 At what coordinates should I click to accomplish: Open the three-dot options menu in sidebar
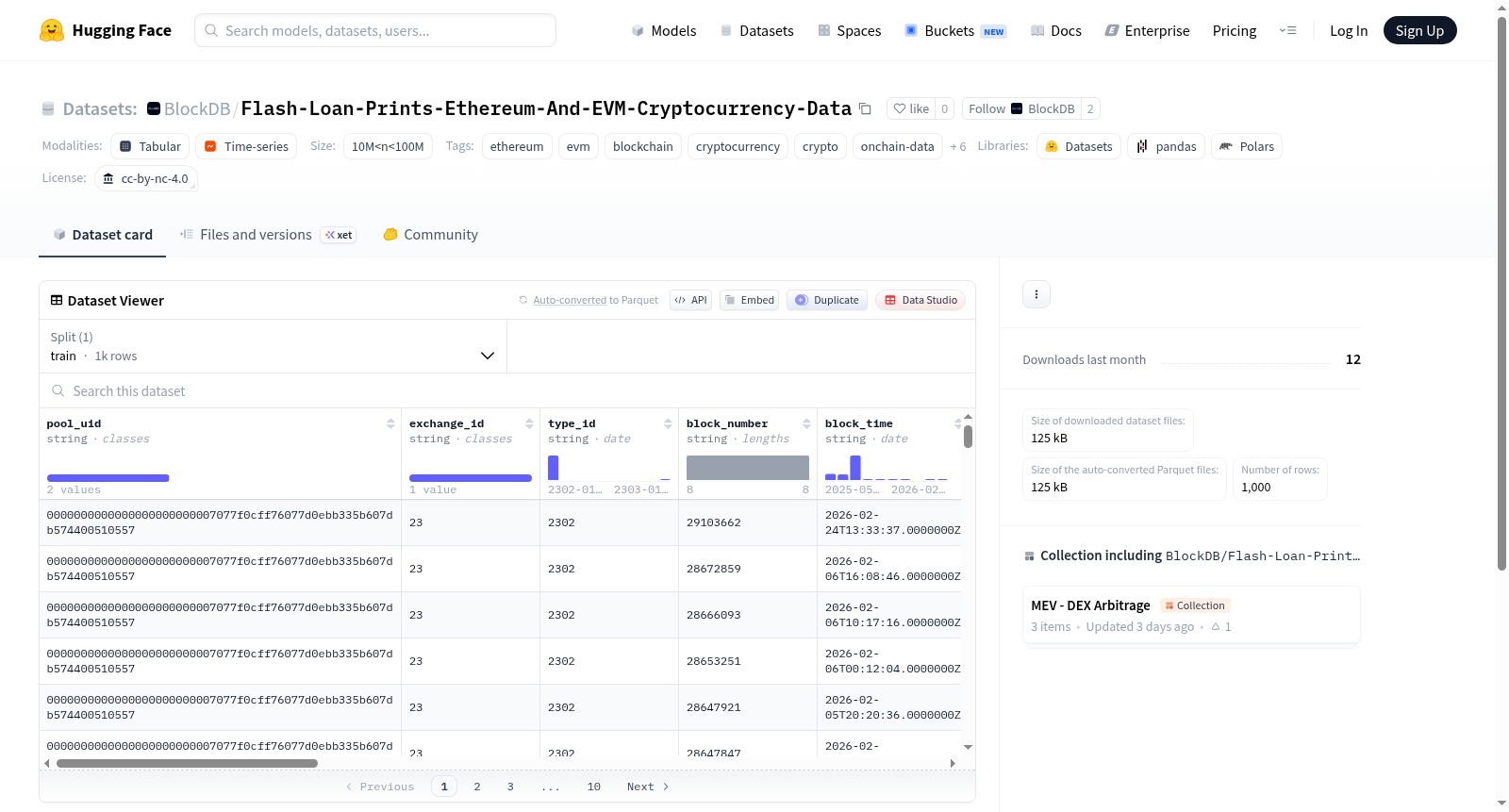[1036, 294]
